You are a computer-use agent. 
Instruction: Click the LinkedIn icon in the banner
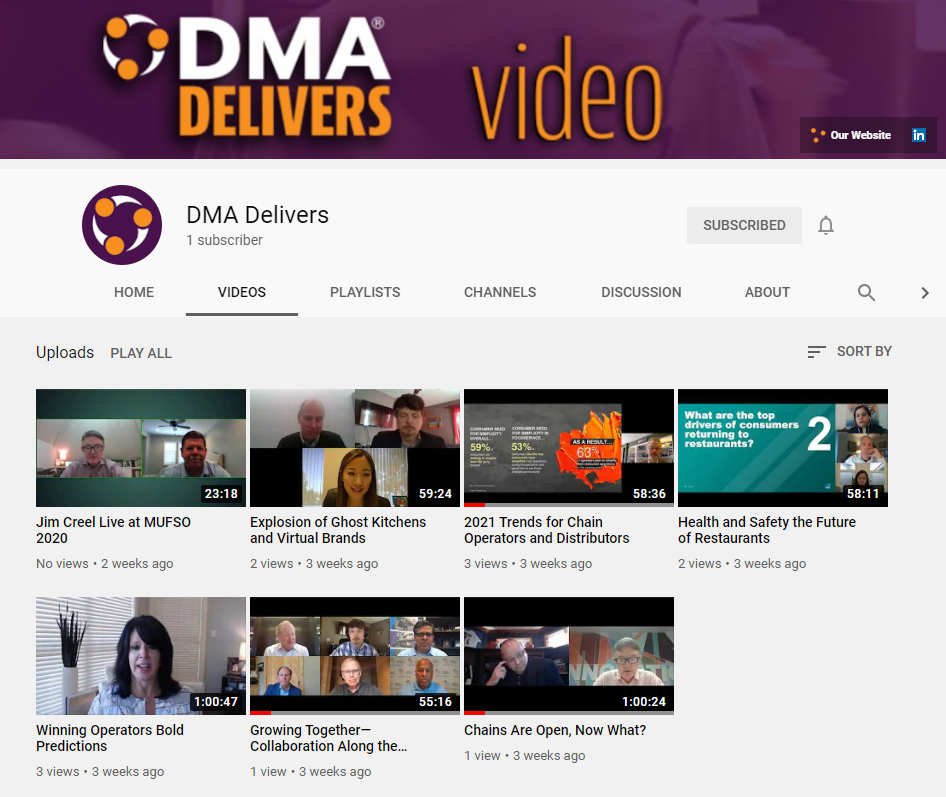pos(918,135)
